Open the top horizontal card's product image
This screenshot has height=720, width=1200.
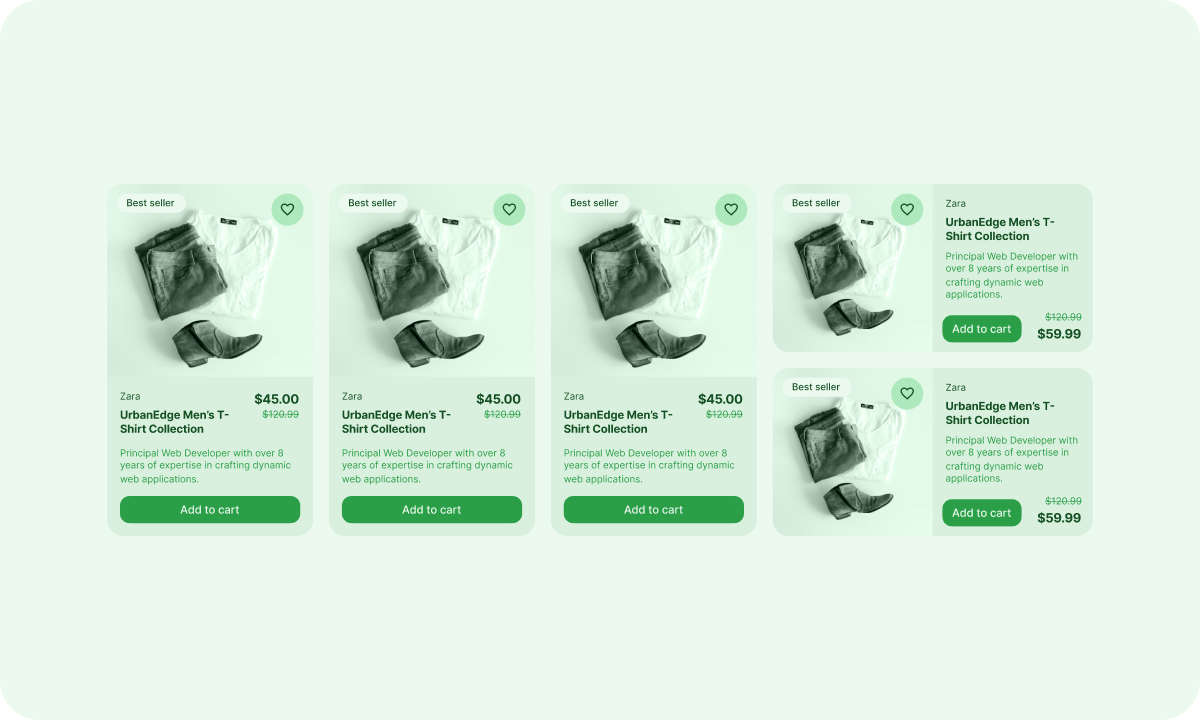coord(853,268)
